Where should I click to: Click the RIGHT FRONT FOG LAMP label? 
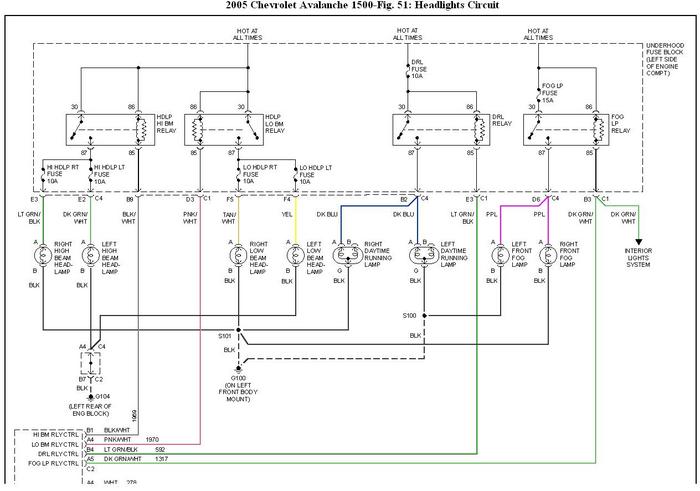[568, 254]
